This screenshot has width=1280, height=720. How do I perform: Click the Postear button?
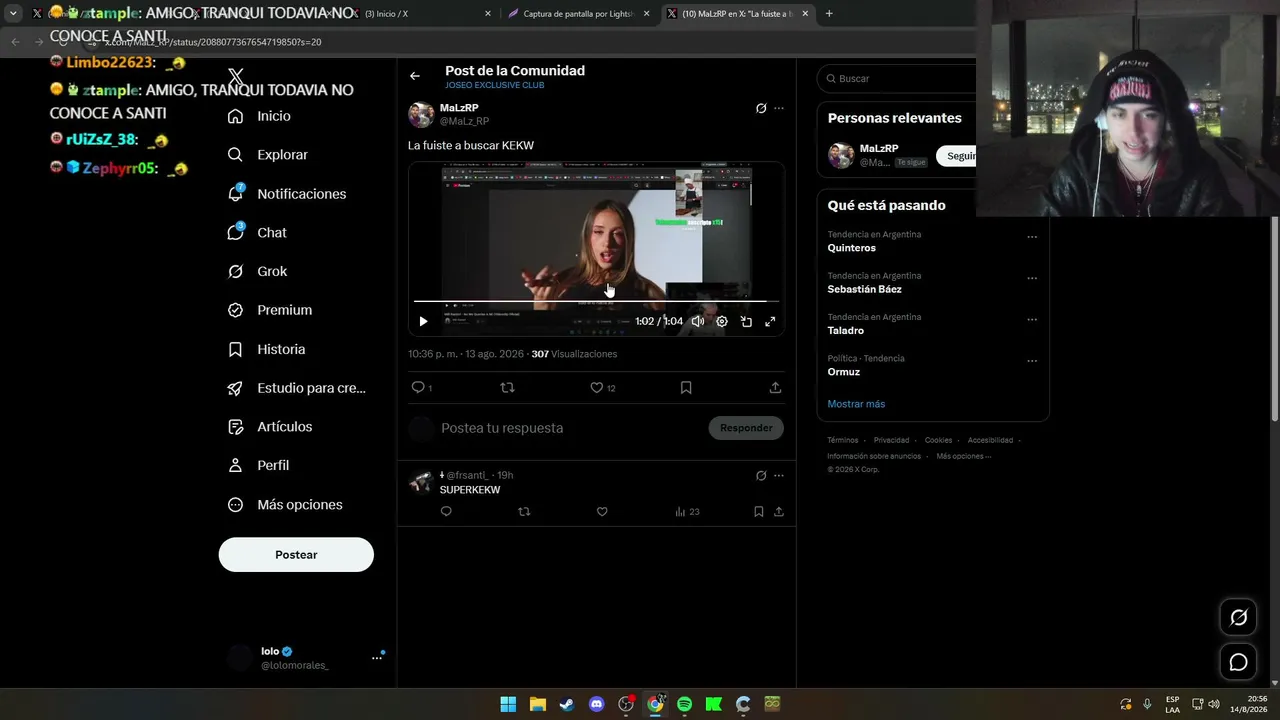pyautogui.click(x=296, y=555)
